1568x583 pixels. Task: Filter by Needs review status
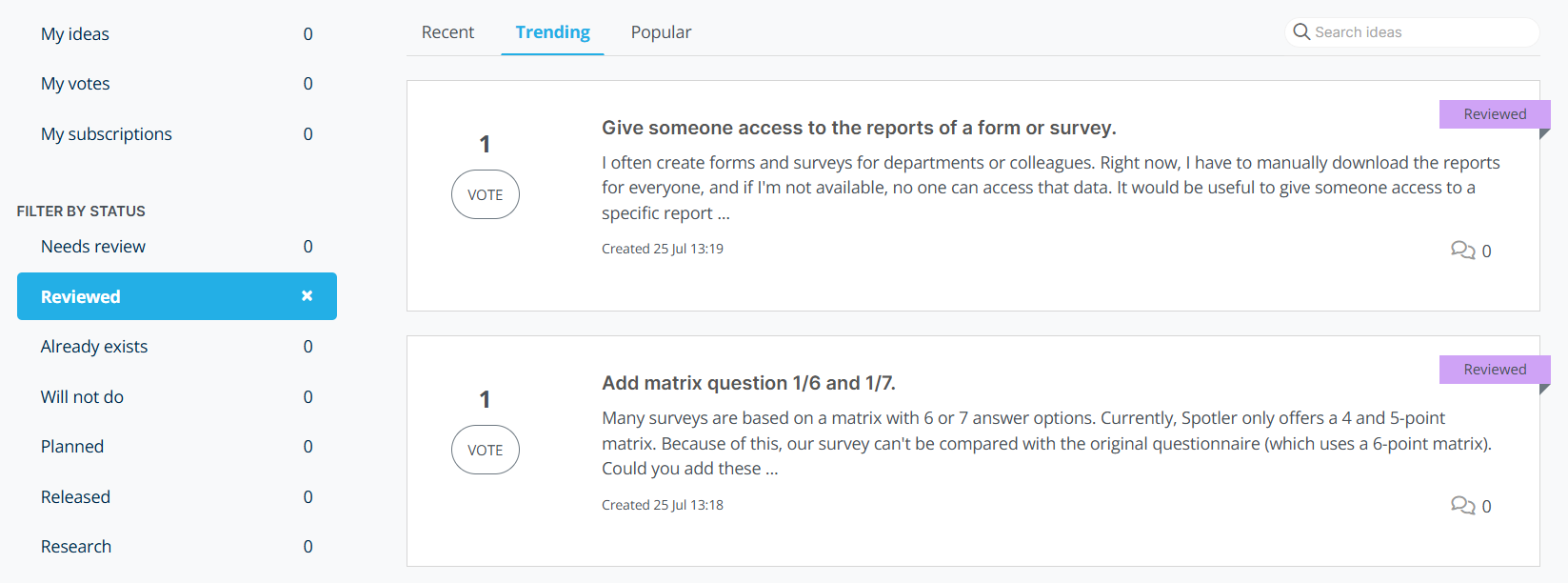click(93, 247)
